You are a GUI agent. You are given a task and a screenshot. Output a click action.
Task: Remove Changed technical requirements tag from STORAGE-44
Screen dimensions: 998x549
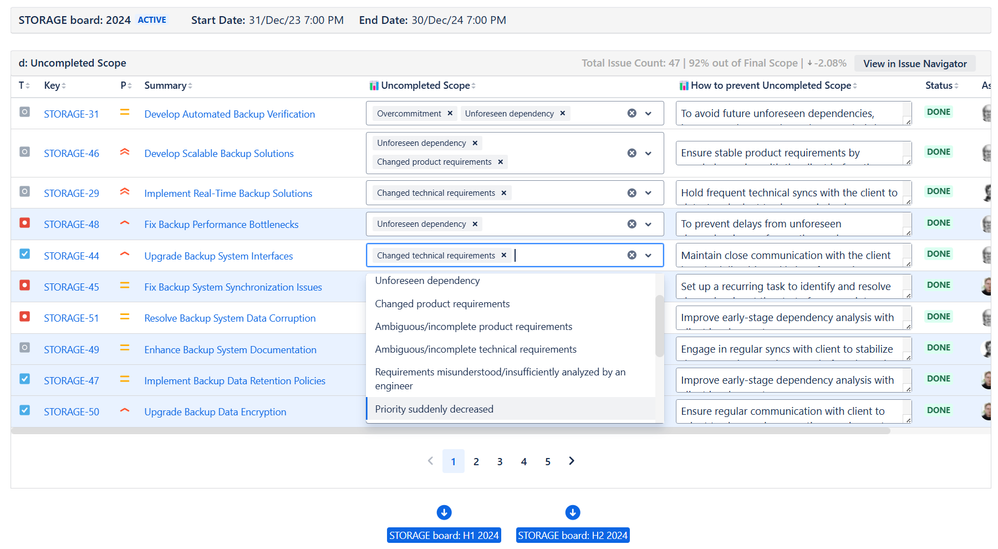click(503, 255)
